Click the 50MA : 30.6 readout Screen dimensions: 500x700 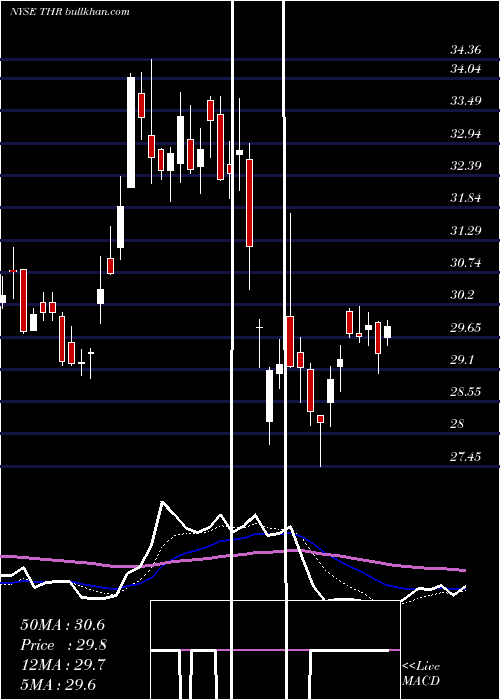[63, 625]
